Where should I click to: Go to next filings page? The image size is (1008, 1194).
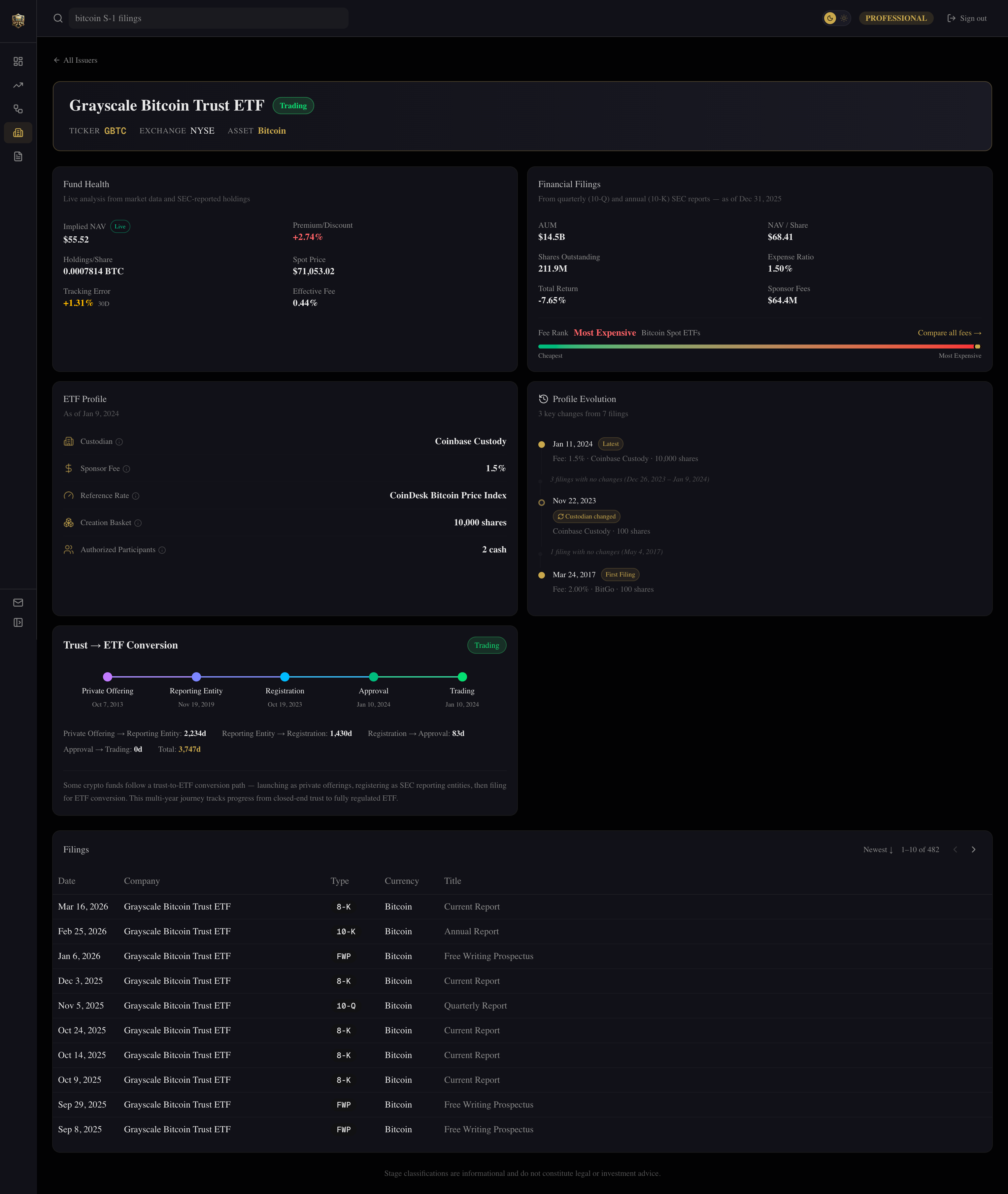tap(974, 850)
